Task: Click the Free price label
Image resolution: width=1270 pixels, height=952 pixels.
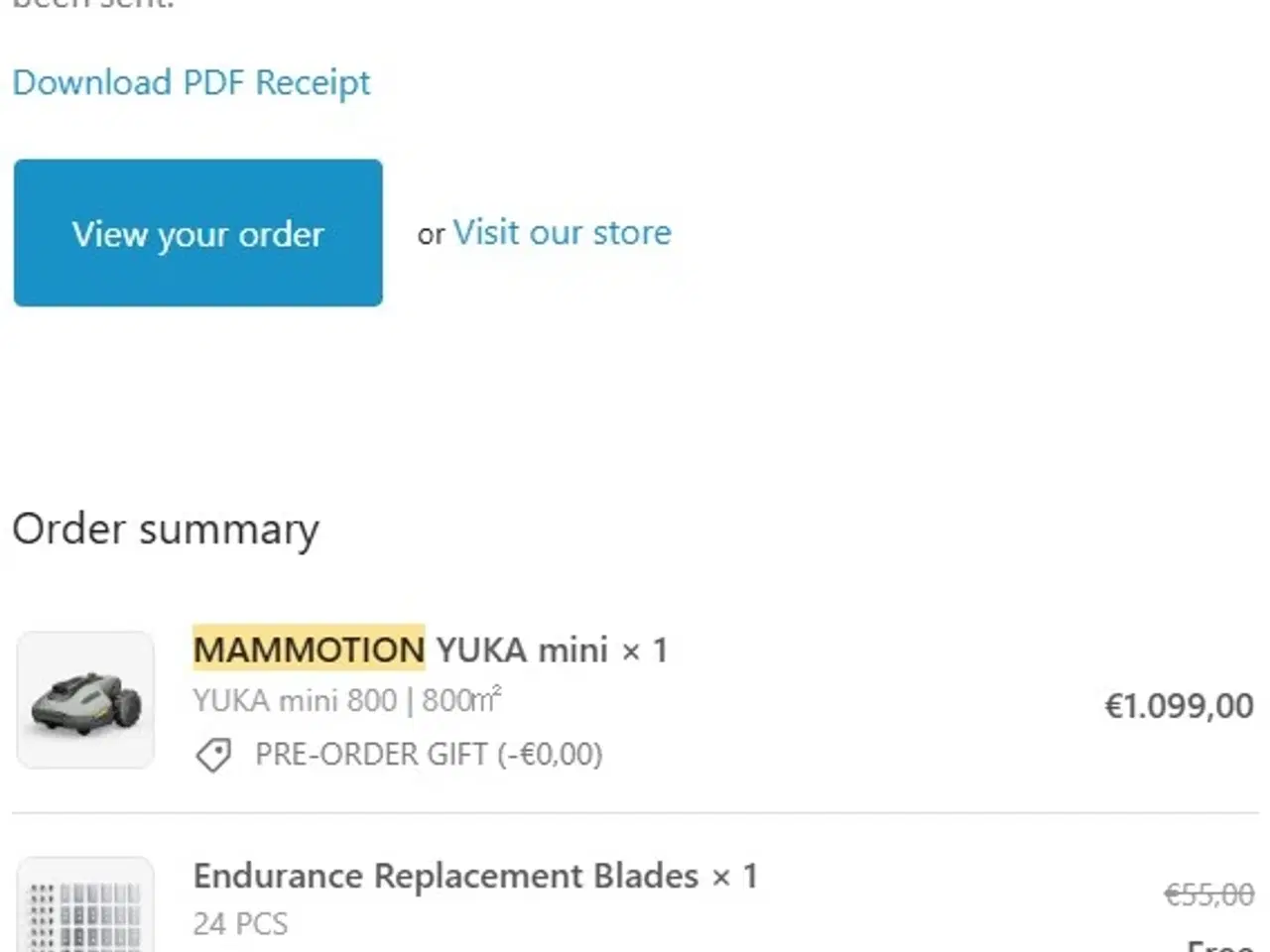Action: (1220, 944)
